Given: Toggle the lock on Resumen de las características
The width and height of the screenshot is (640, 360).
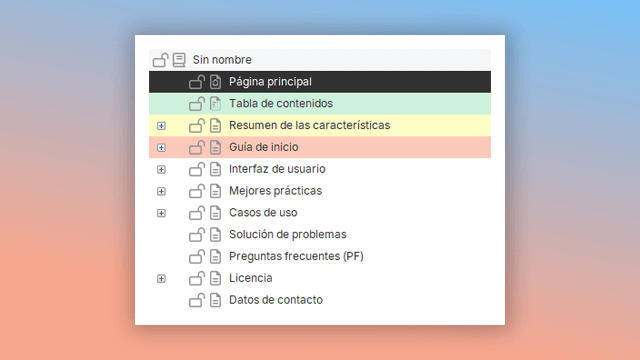Looking at the screenshot, I should (x=197, y=125).
